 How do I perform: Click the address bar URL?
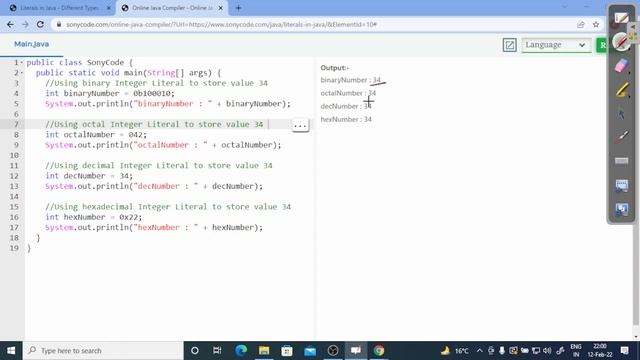coord(221,24)
